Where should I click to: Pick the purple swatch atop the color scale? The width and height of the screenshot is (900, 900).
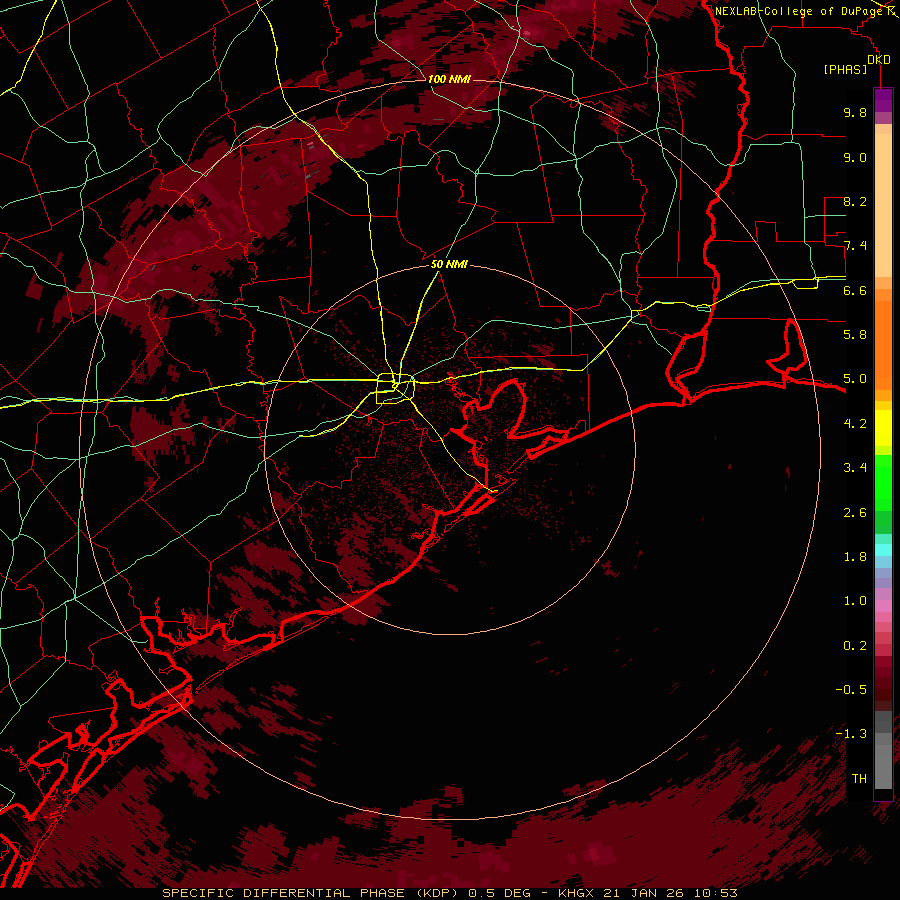883,100
